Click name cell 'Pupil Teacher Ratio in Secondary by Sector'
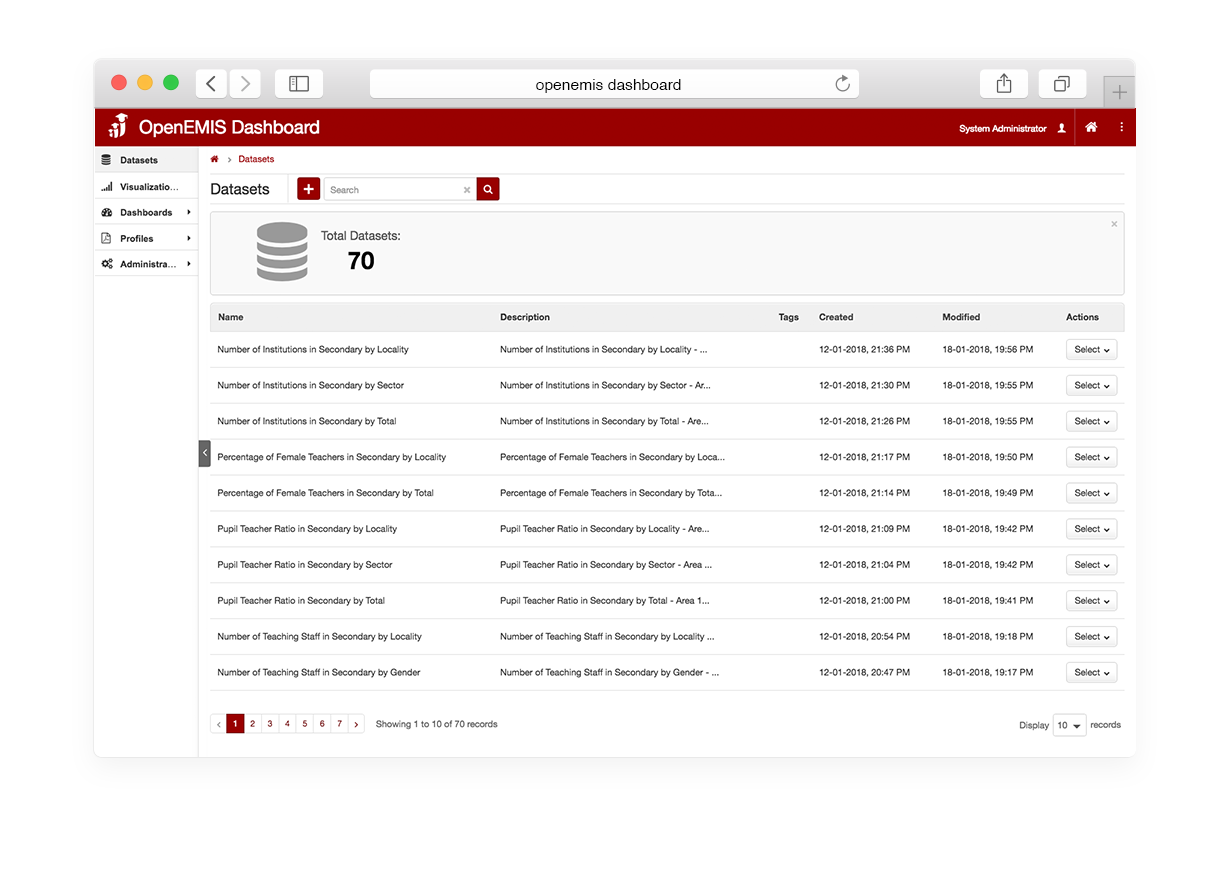The height and width of the screenshot is (896, 1230). pos(305,565)
